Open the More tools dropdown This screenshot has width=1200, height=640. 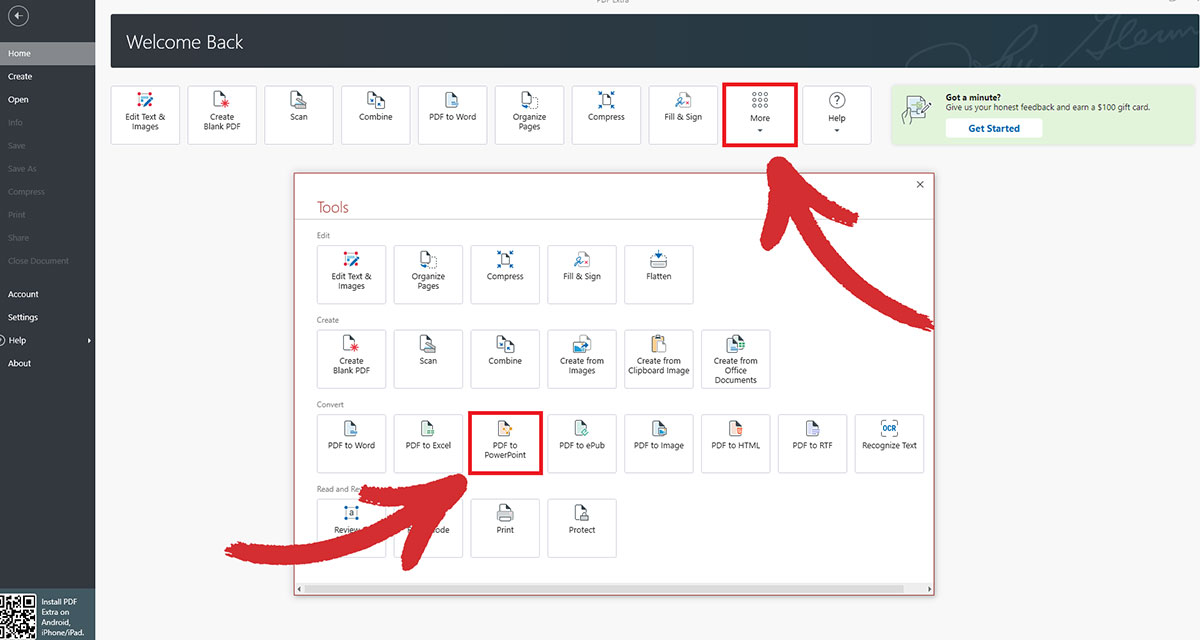(759, 114)
